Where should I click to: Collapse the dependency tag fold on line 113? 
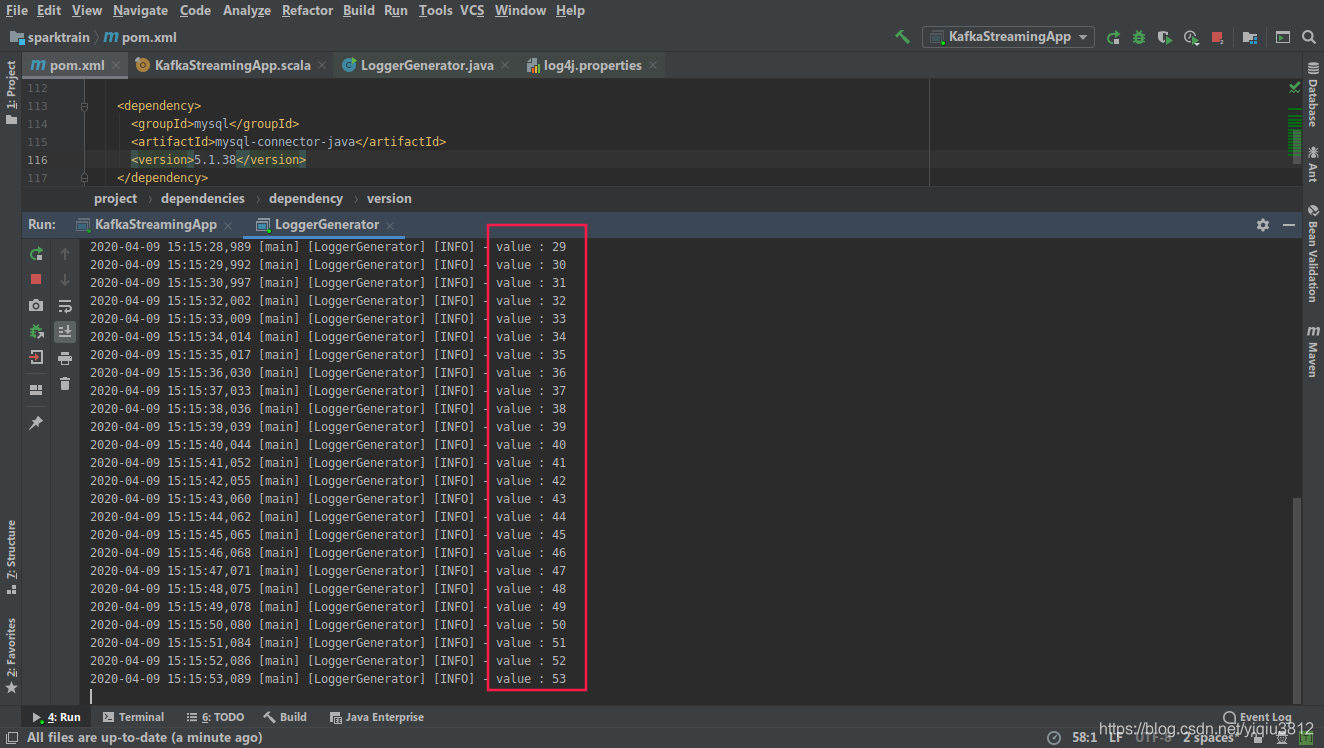[x=86, y=105]
